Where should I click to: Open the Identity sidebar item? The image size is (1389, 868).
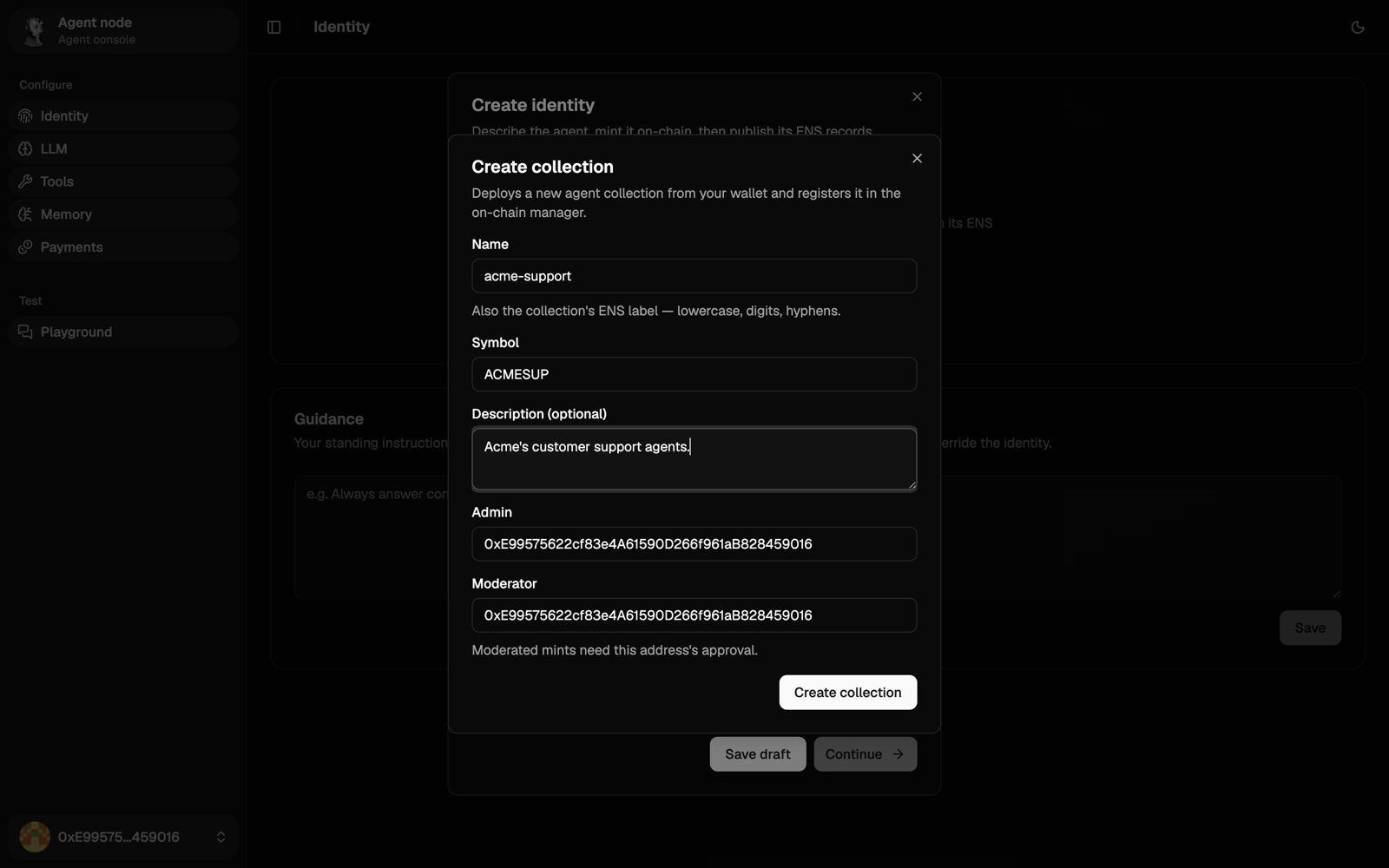point(123,116)
